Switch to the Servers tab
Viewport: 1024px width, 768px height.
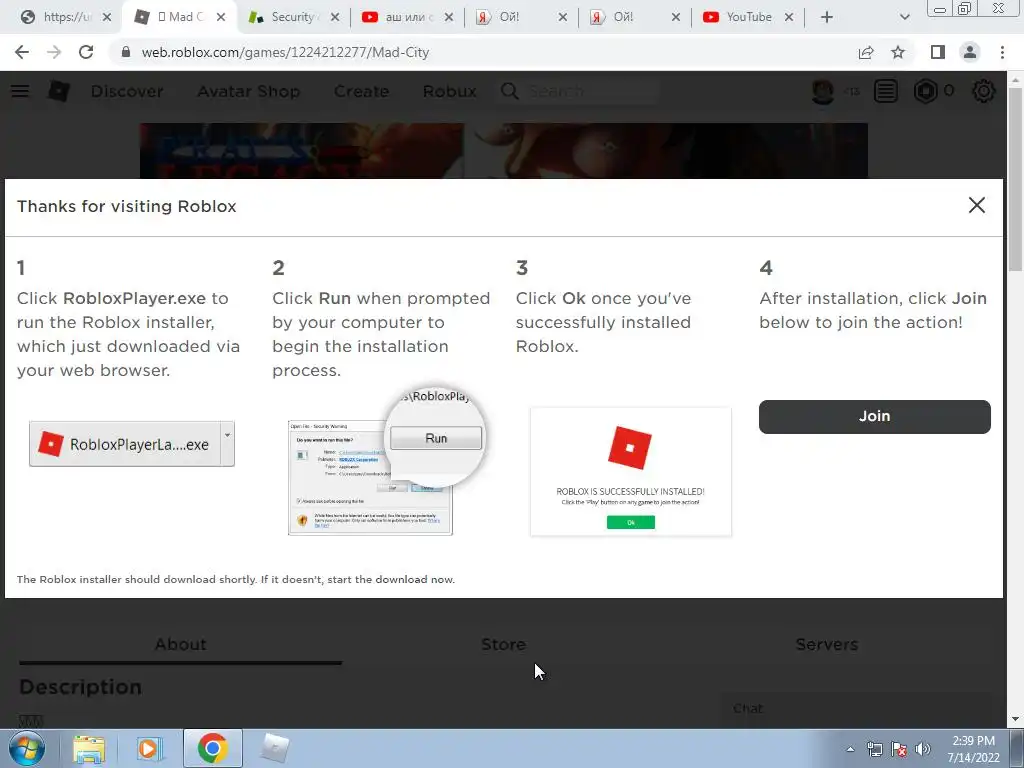(827, 645)
